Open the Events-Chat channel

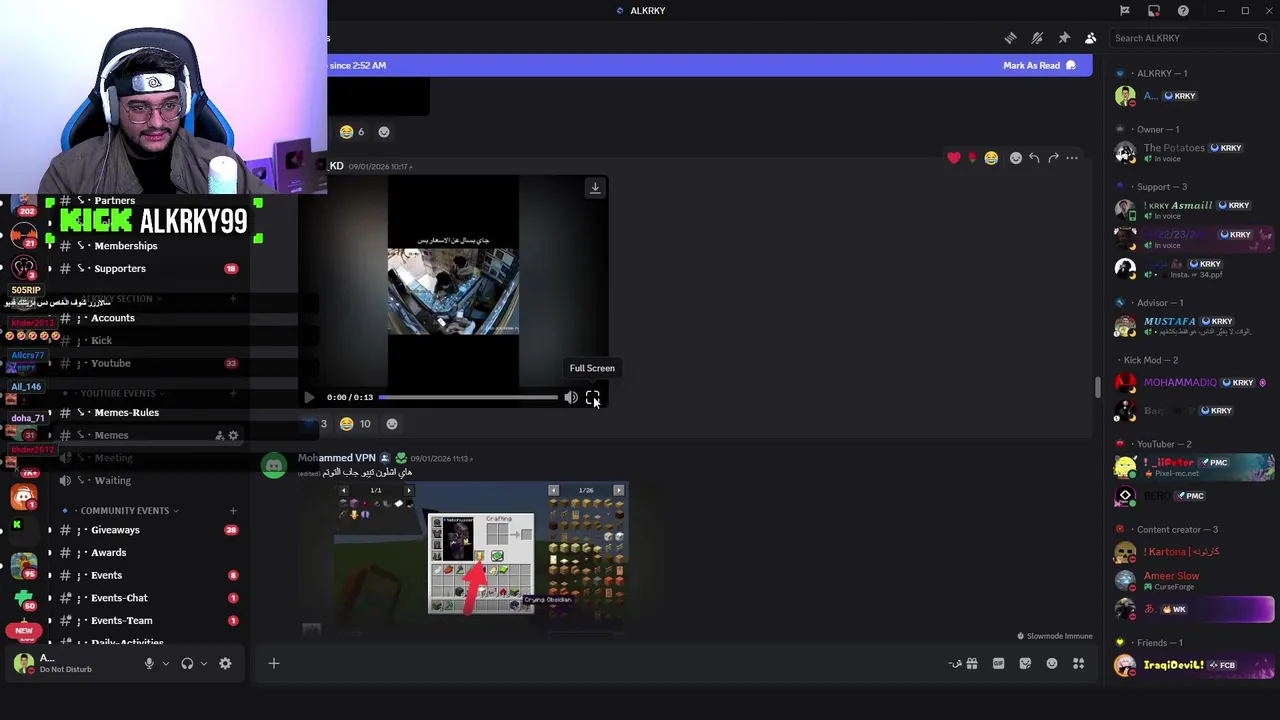119,598
